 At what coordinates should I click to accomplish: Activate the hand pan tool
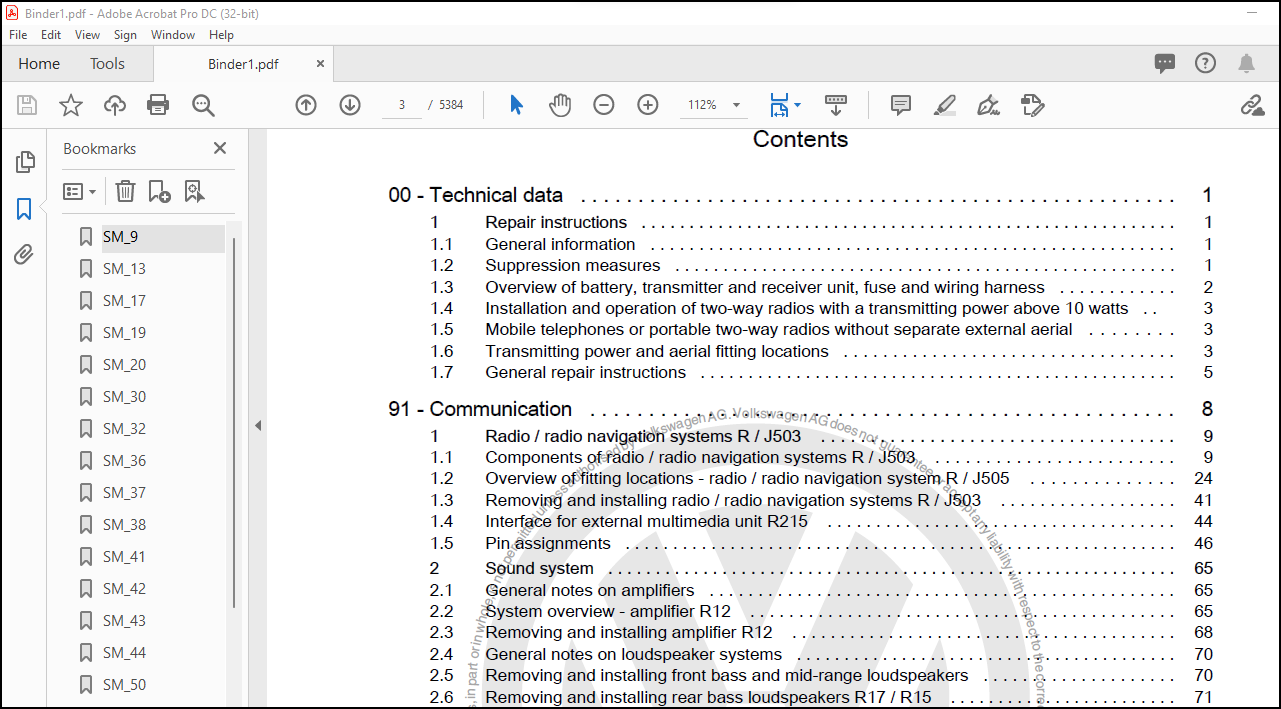pos(560,105)
